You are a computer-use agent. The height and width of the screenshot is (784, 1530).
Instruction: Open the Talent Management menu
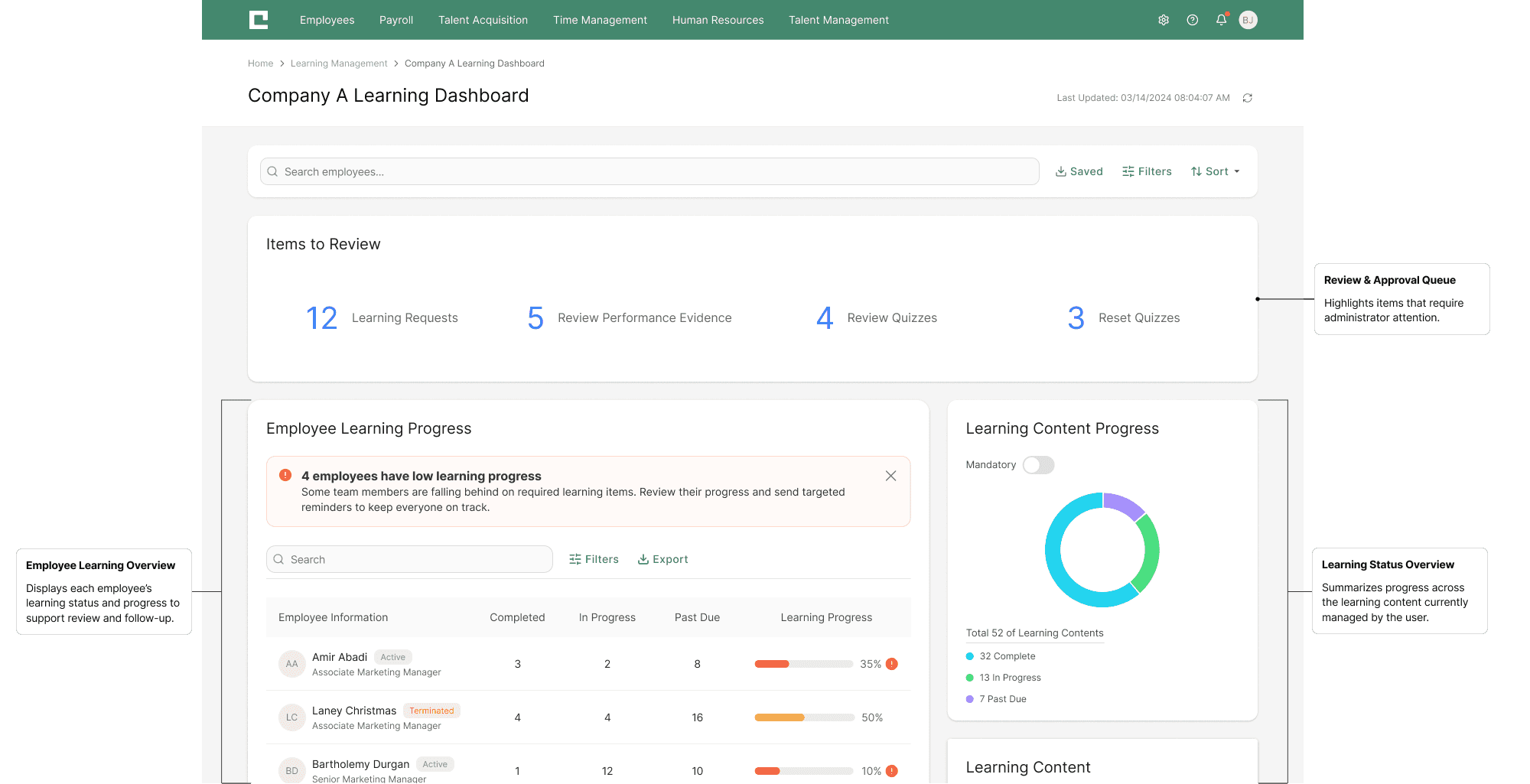click(x=839, y=20)
